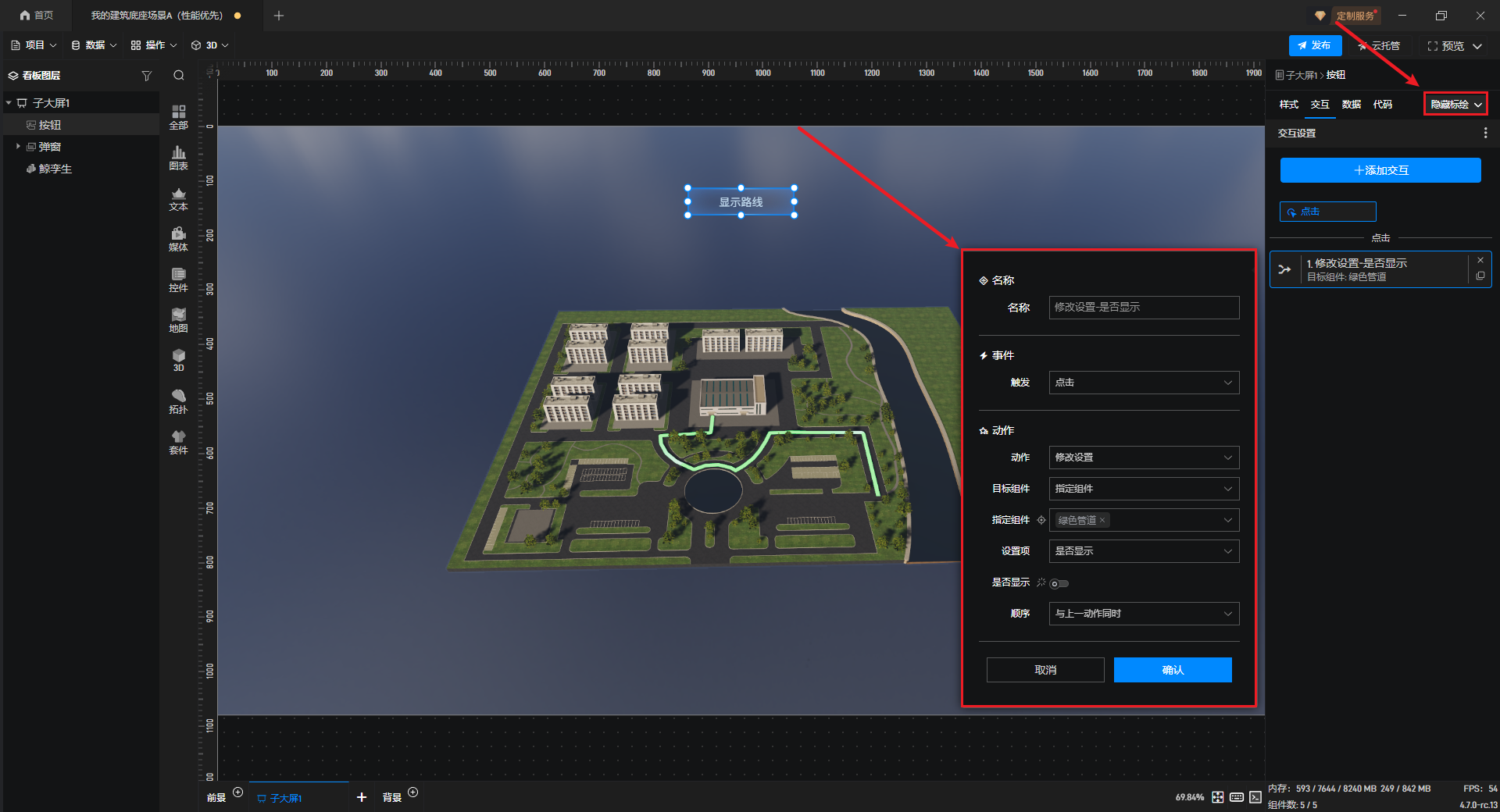The width and height of the screenshot is (1500, 812).
Task: Click the layer filter funnel icon
Action: pos(146,76)
